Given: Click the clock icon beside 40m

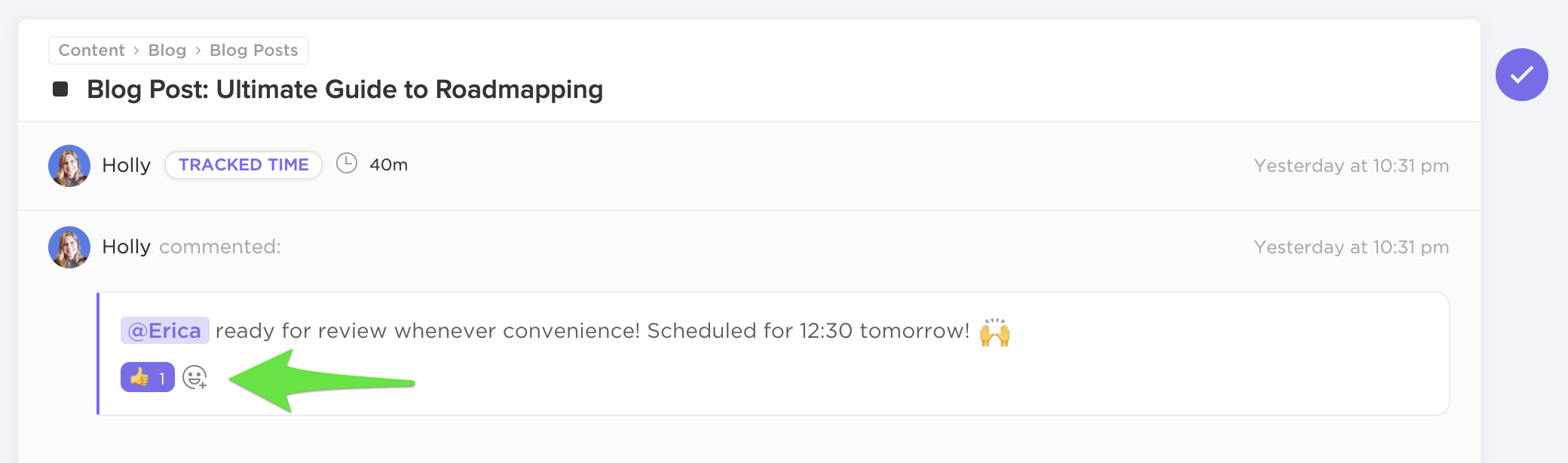Looking at the screenshot, I should pyautogui.click(x=347, y=164).
